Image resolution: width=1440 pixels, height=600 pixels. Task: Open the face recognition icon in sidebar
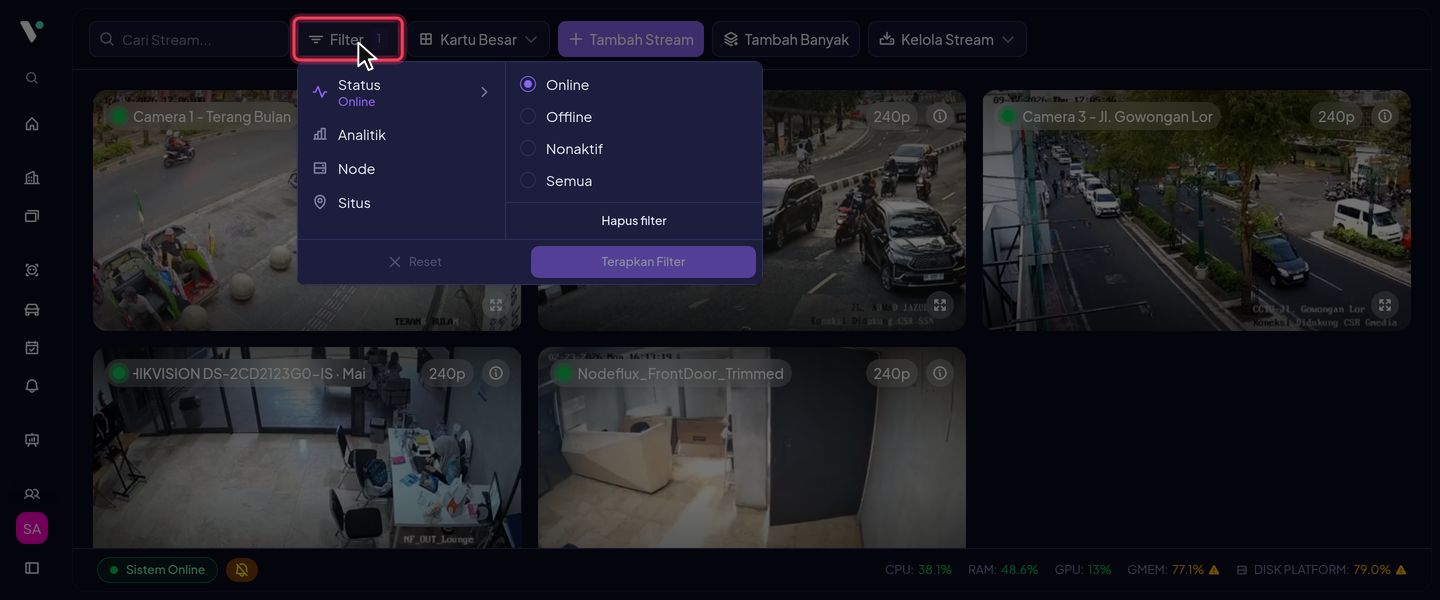pos(32,270)
